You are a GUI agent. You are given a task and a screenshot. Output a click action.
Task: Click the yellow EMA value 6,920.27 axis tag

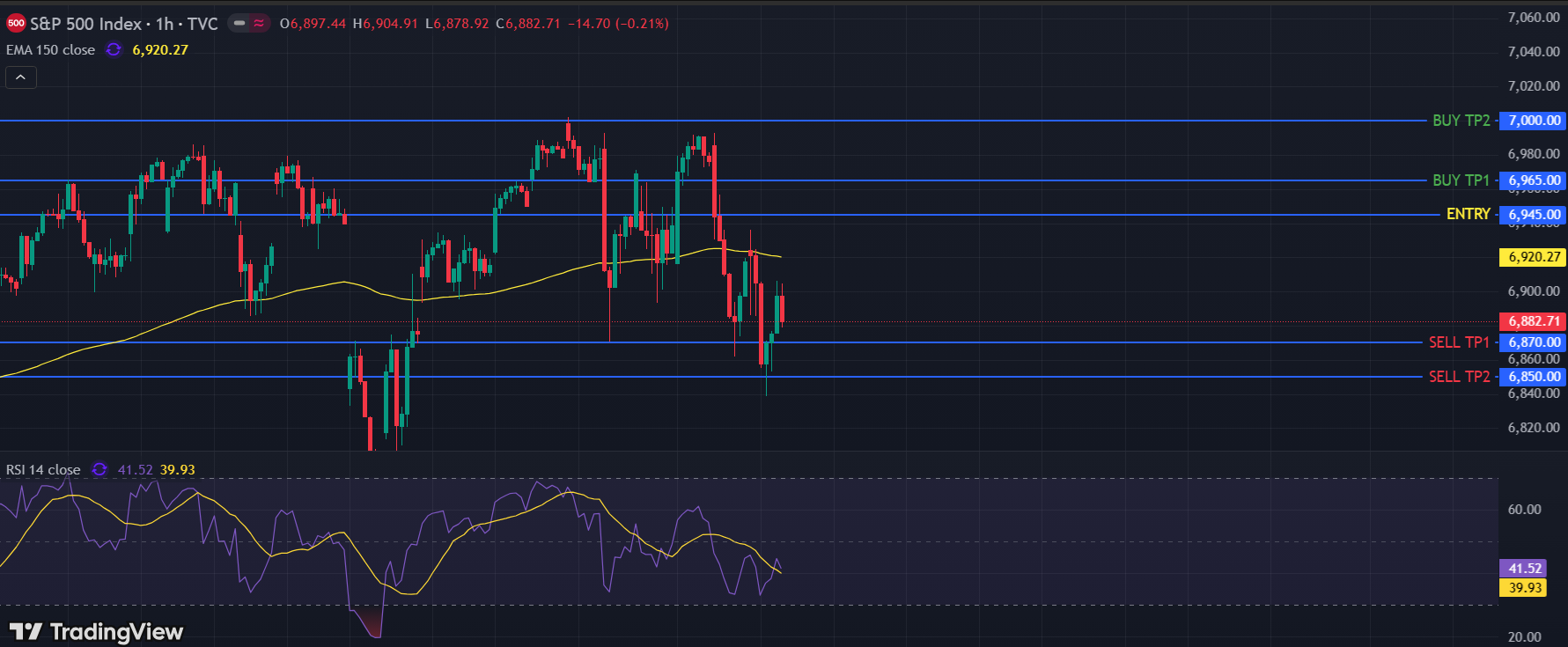1533,257
